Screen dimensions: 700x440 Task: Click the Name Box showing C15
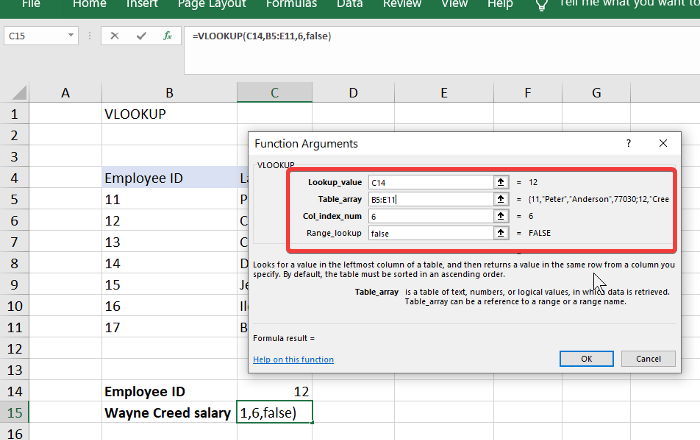[x=36, y=36]
